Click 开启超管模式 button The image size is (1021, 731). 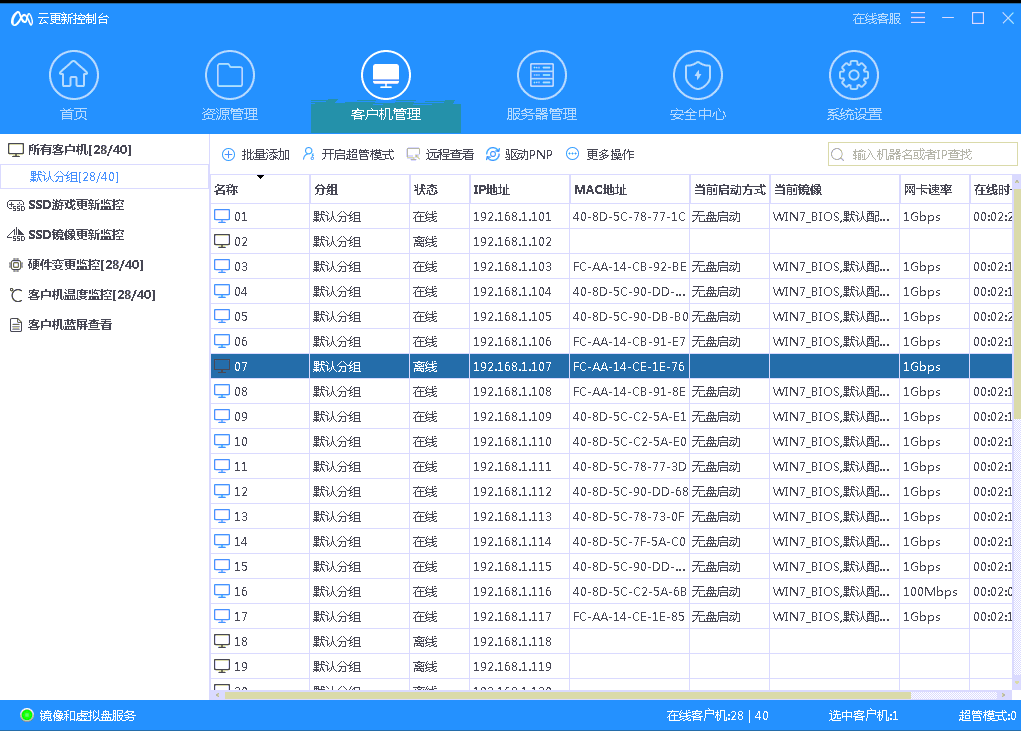click(x=348, y=154)
